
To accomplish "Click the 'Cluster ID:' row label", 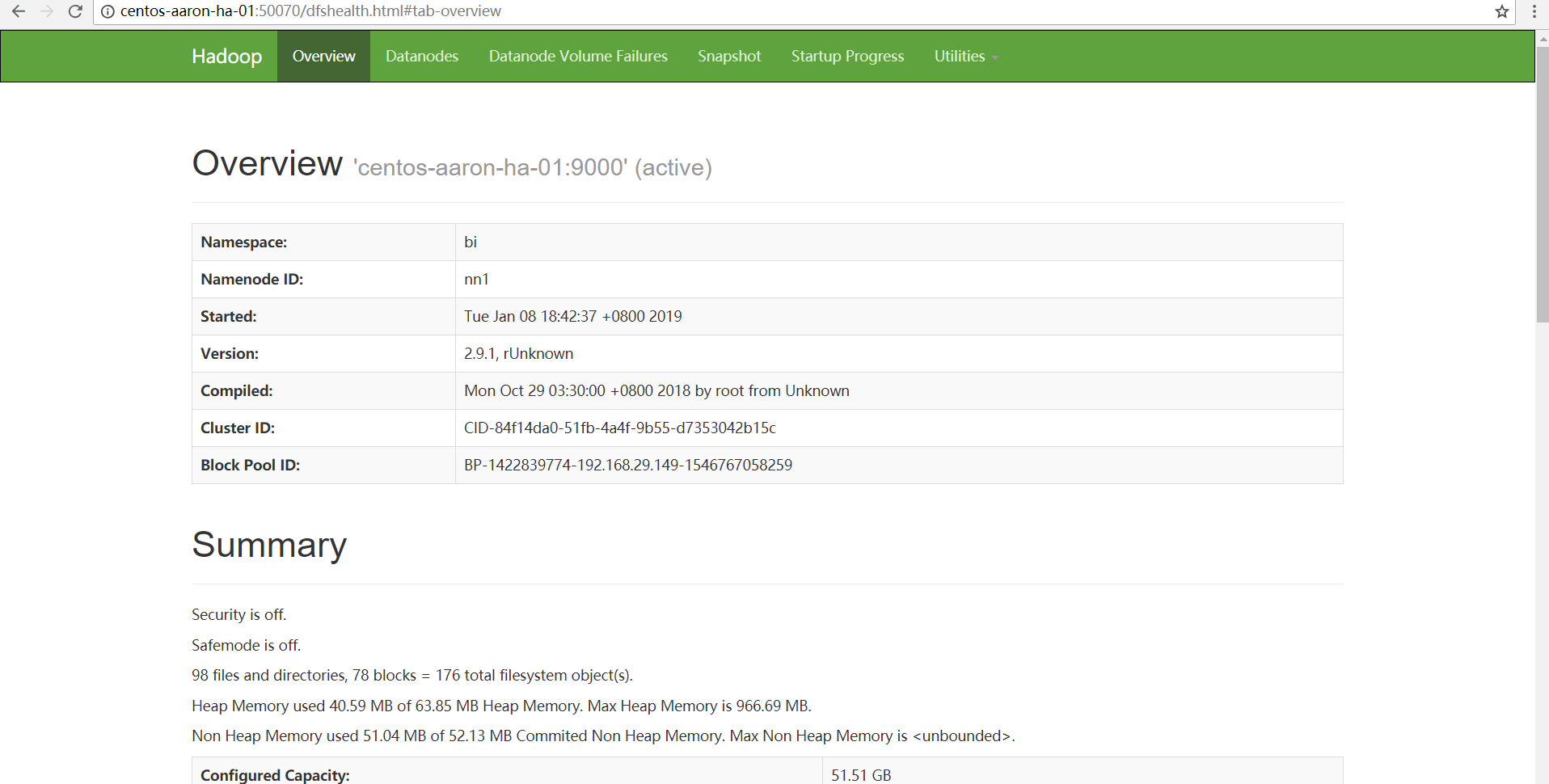I will (x=238, y=428).
